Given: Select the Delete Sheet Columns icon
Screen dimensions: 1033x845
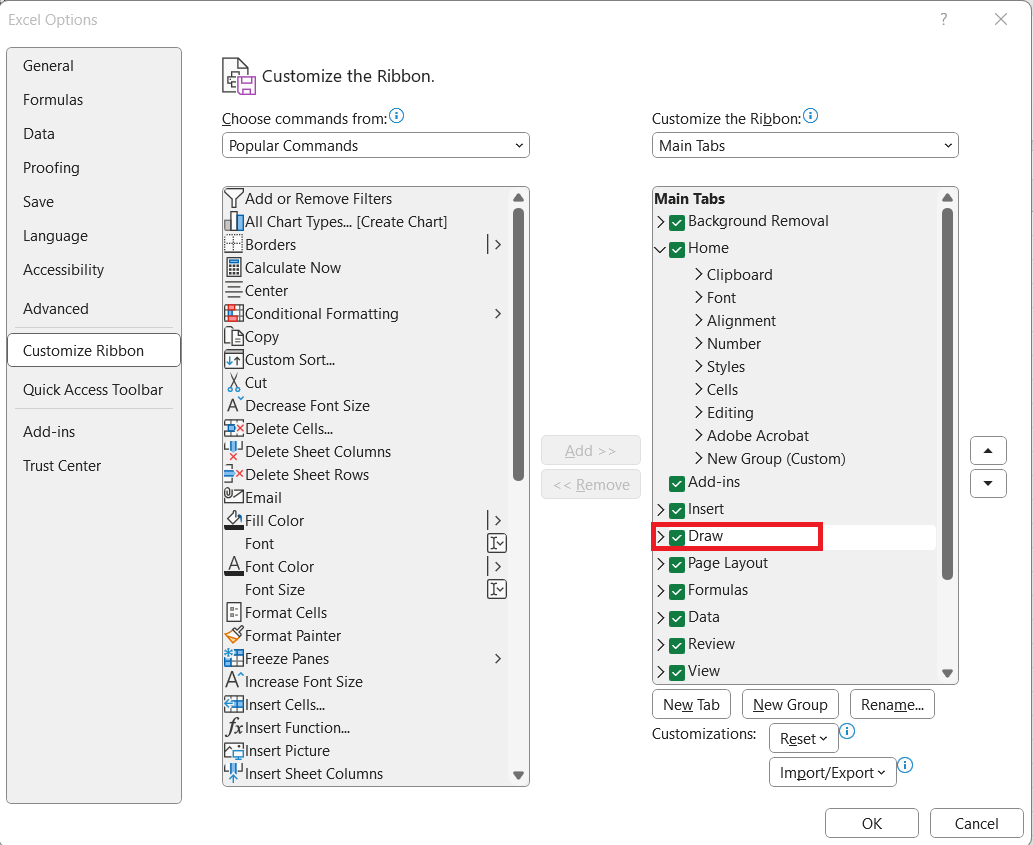Looking at the screenshot, I should 233,451.
